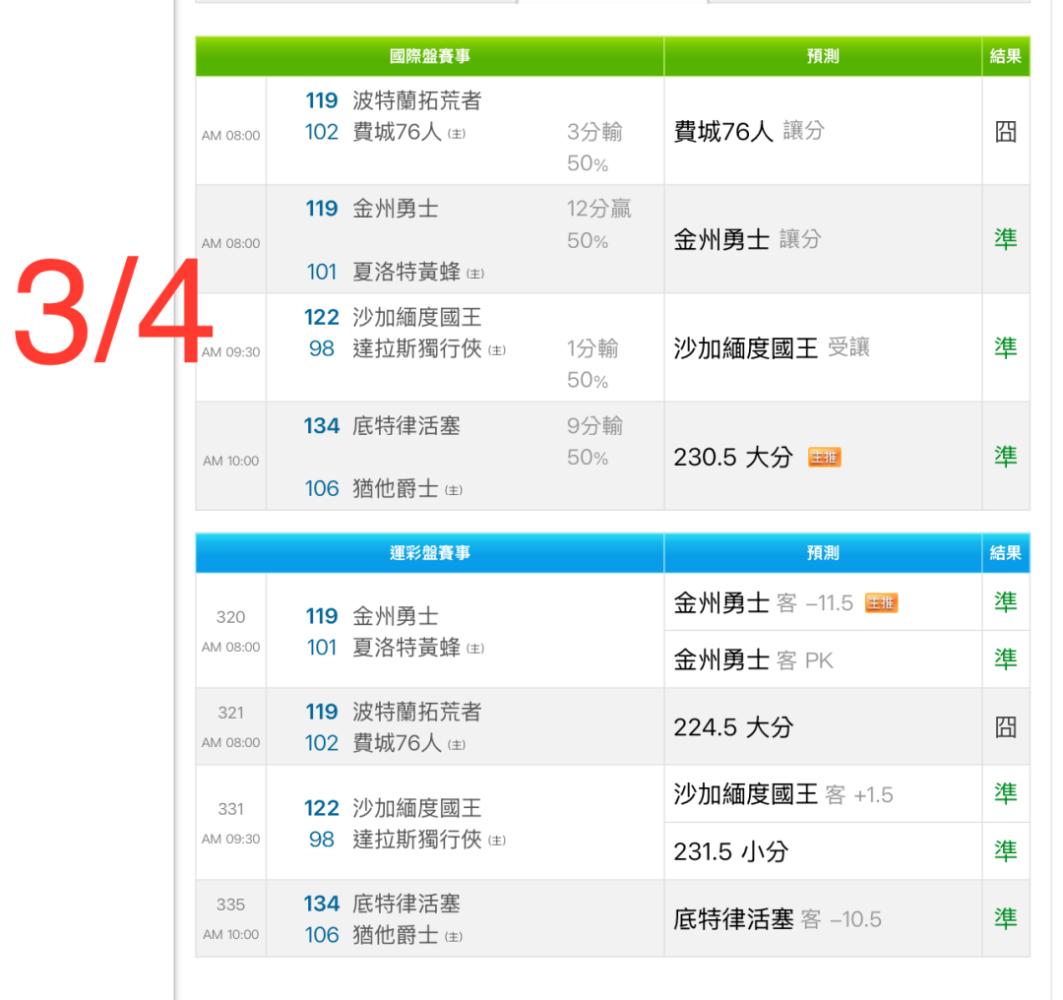Click the 囧 result for 費城76人 讓分
The height and width of the screenshot is (1000, 1063).
pyautogui.click(x=1005, y=132)
